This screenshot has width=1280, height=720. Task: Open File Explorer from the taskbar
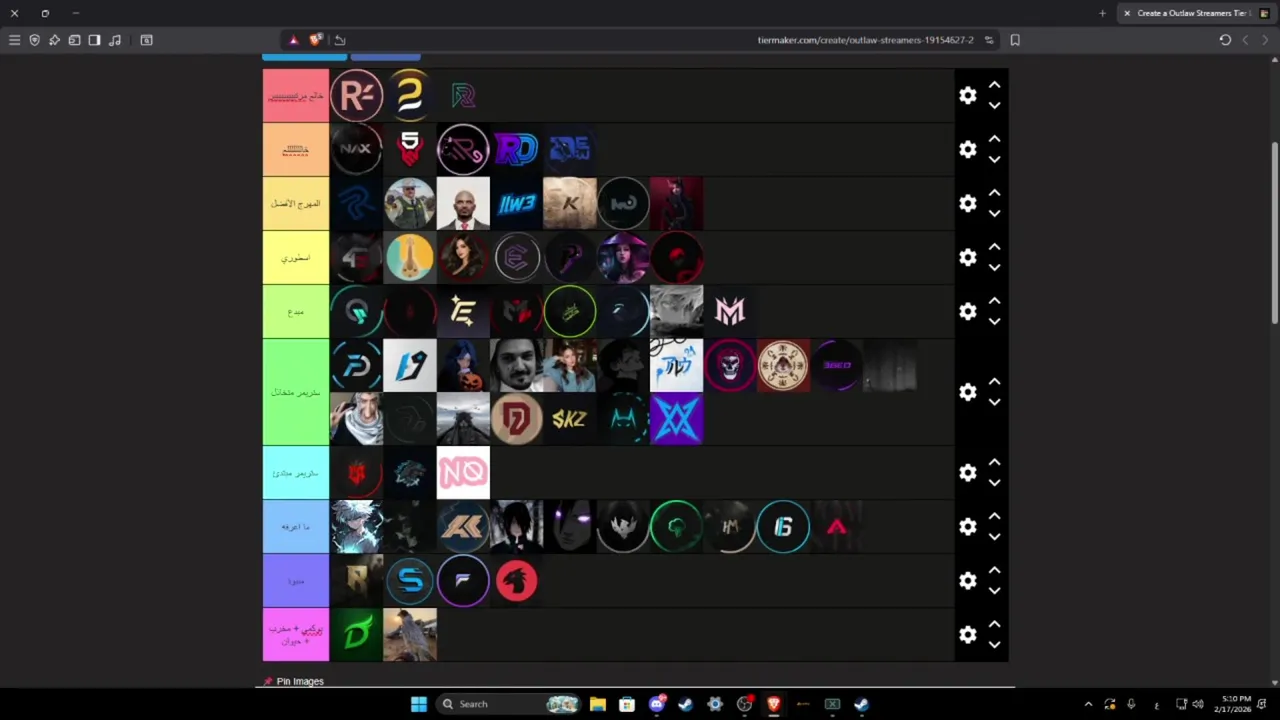pos(598,704)
